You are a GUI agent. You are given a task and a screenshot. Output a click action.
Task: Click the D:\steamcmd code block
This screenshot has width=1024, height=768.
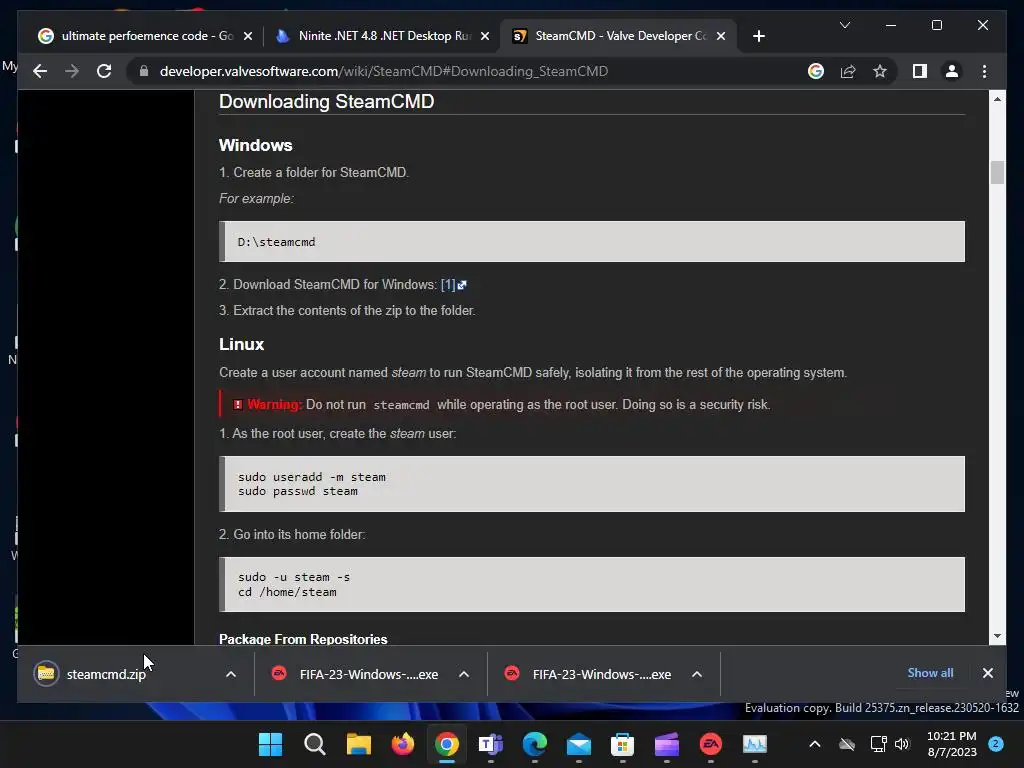592,242
